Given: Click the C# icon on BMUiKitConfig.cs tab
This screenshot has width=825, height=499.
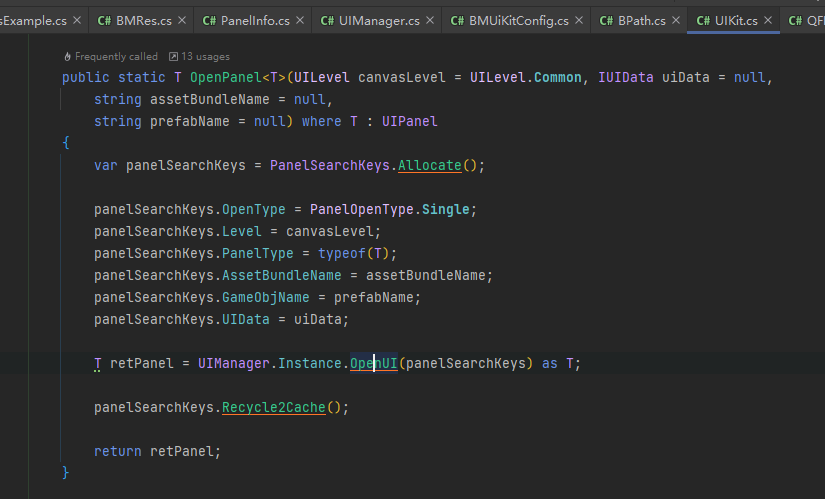Looking at the screenshot, I should (457, 21).
